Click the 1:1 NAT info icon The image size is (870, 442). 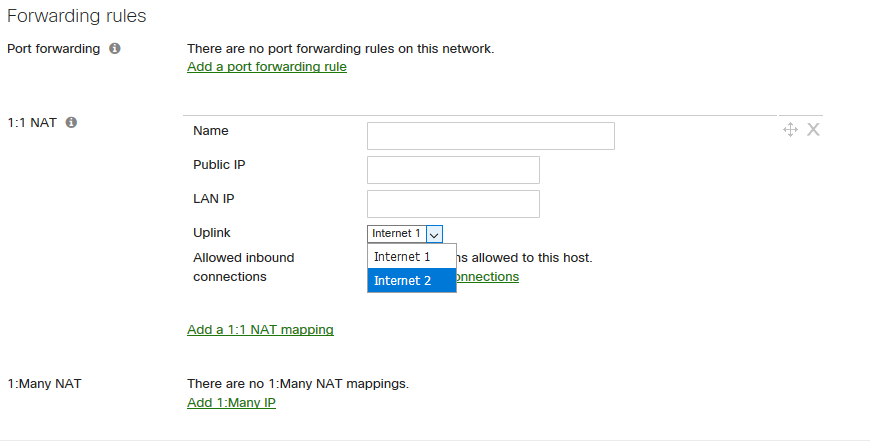tap(71, 122)
